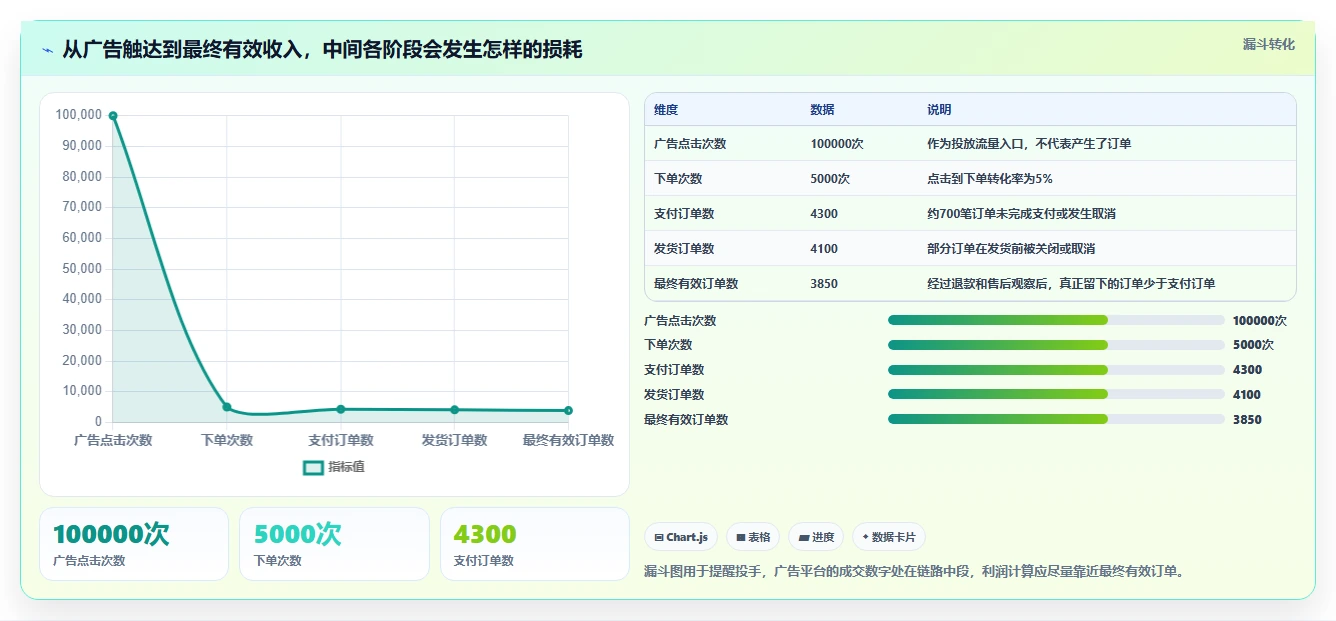Open the 100000次 广告点击次数 summary card

(x=134, y=544)
